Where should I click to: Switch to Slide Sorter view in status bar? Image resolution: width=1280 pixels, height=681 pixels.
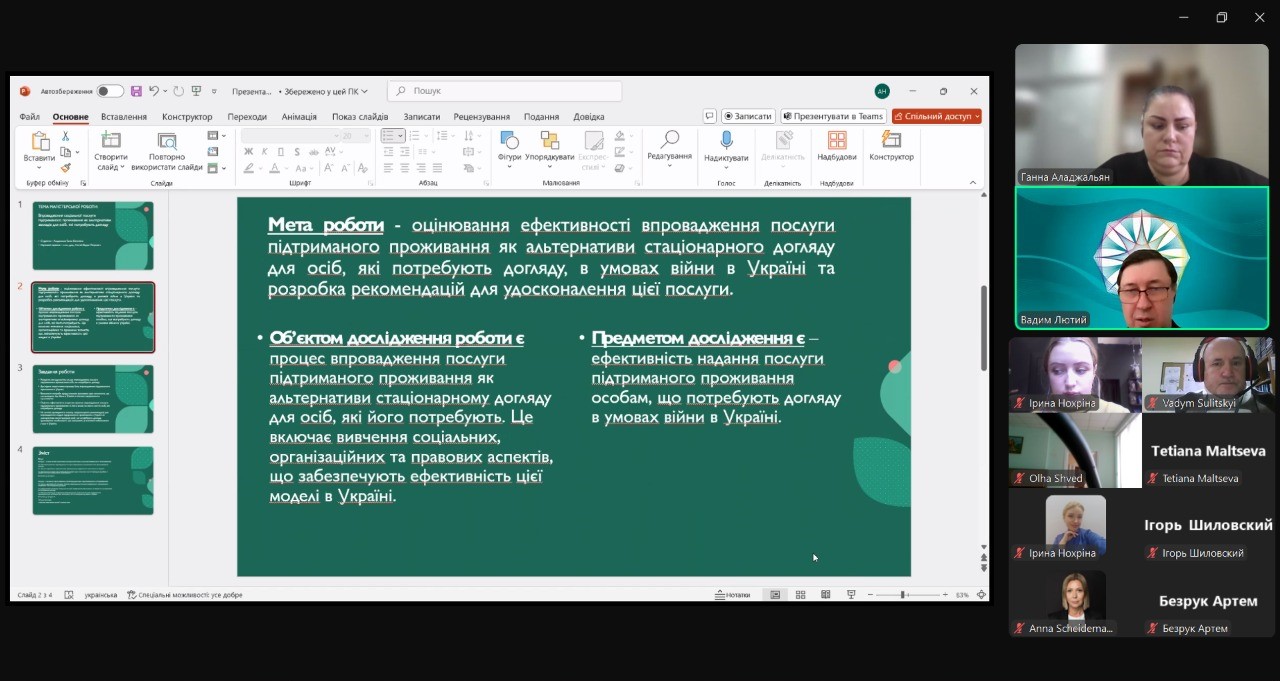click(801, 594)
